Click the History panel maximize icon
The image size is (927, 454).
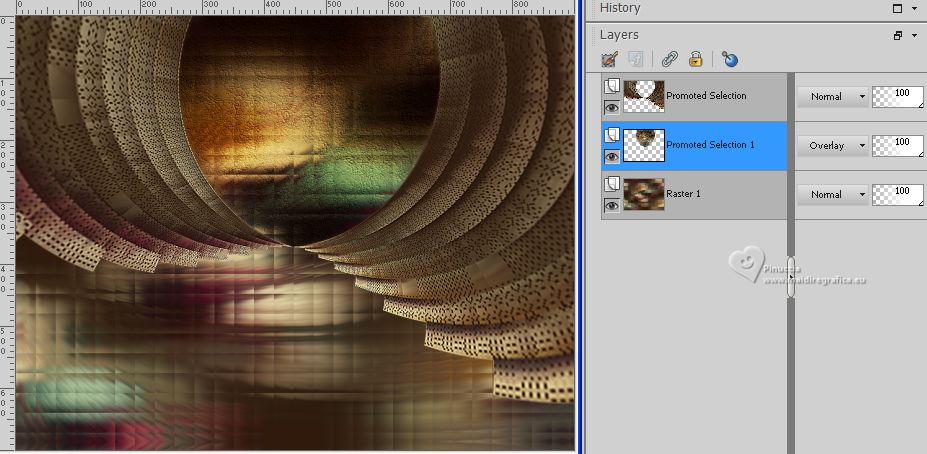[897, 8]
